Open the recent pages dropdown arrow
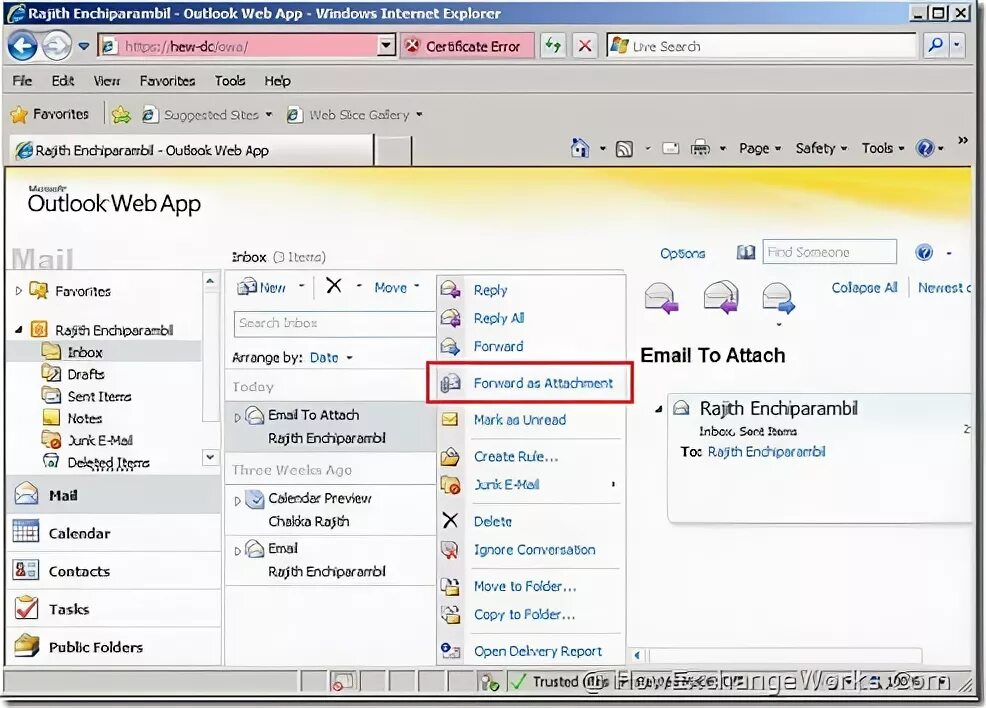The width and height of the screenshot is (986, 708). pos(84,46)
